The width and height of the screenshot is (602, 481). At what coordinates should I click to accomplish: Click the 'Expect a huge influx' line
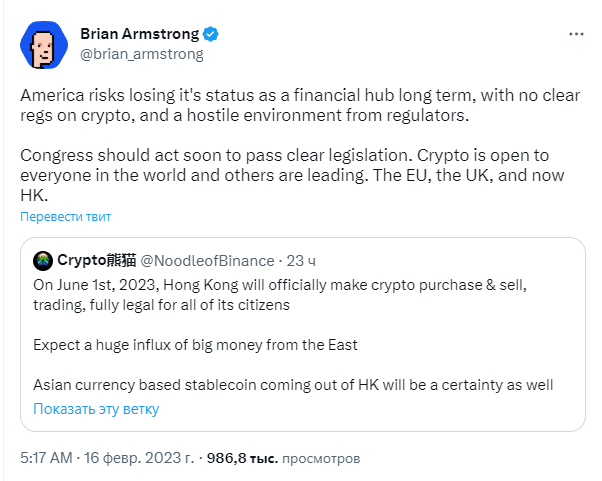[195, 345]
